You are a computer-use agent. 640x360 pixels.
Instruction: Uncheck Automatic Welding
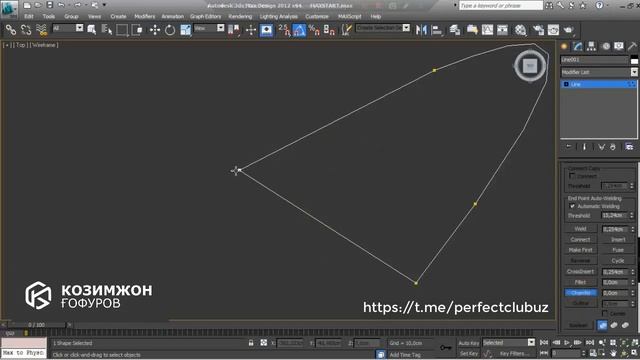572,206
